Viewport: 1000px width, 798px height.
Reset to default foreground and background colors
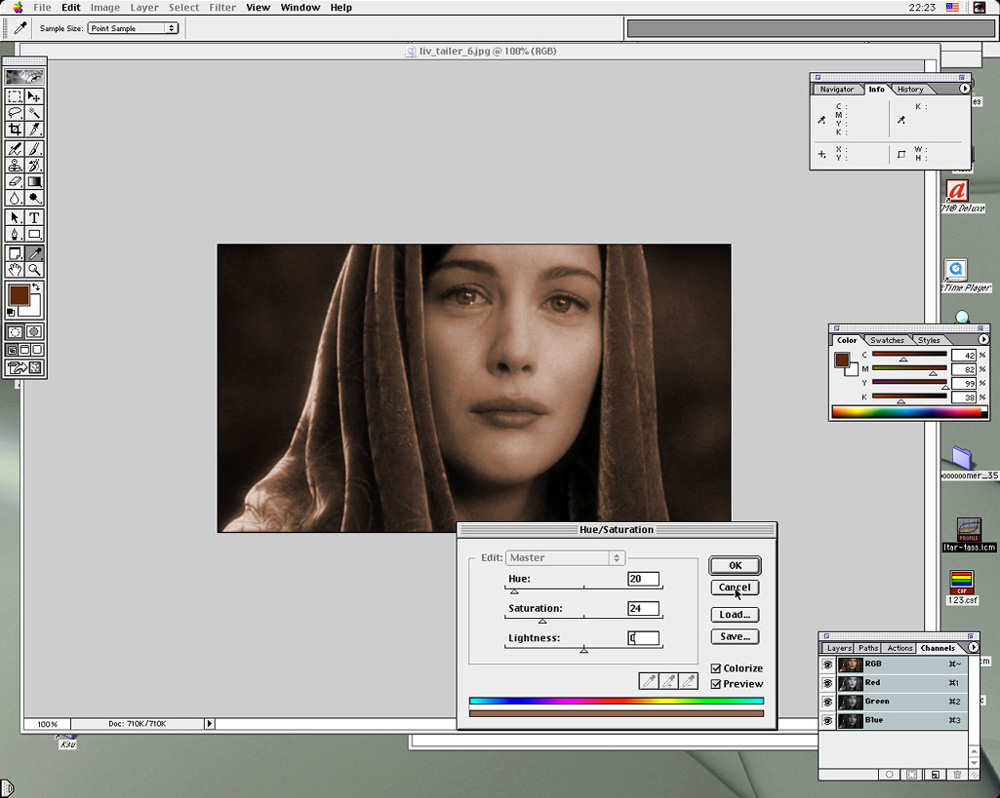[x=11, y=313]
